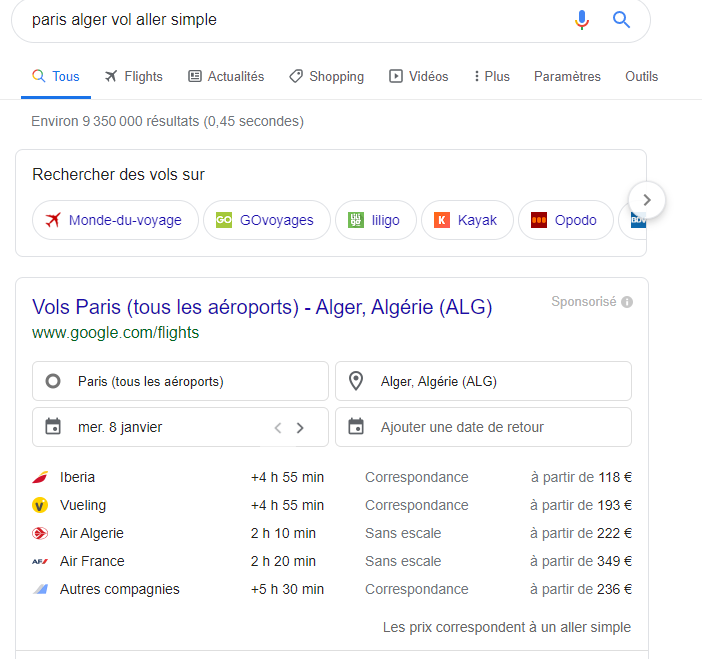702x659 pixels.
Task: Click the Paris origin input field
Action: pos(180,381)
